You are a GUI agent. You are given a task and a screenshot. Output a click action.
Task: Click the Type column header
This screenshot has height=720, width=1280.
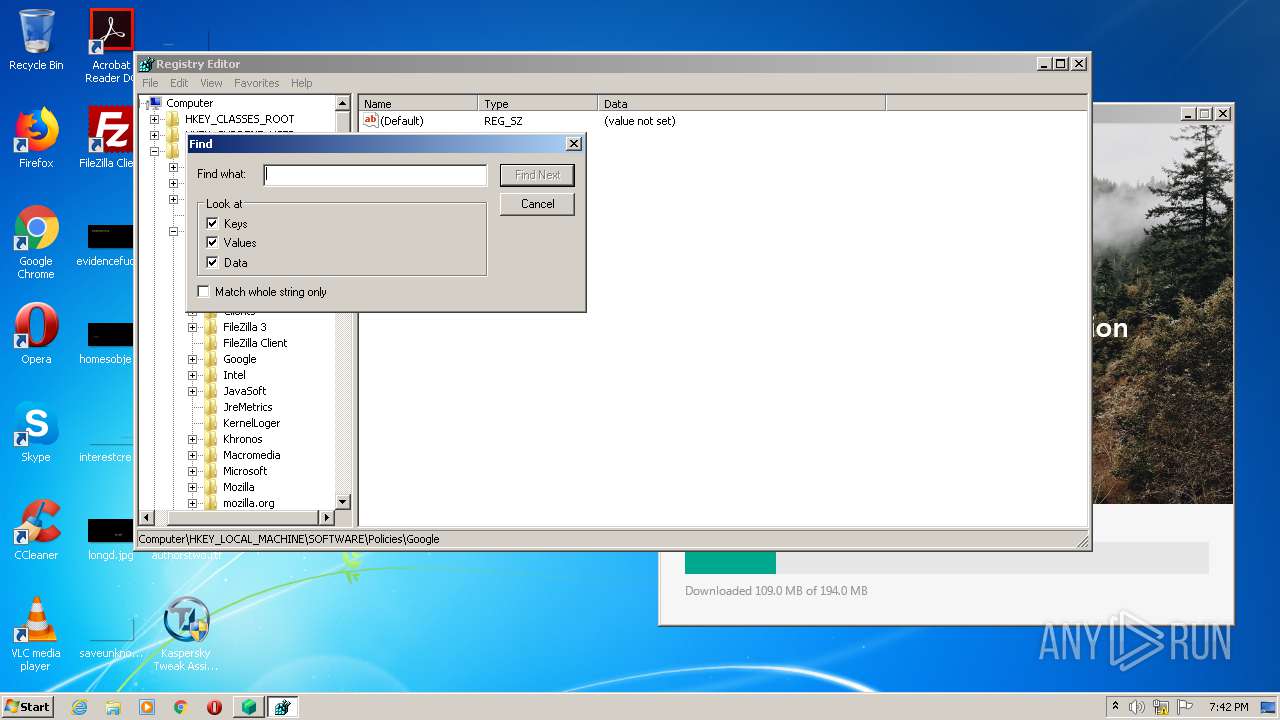click(538, 103)
